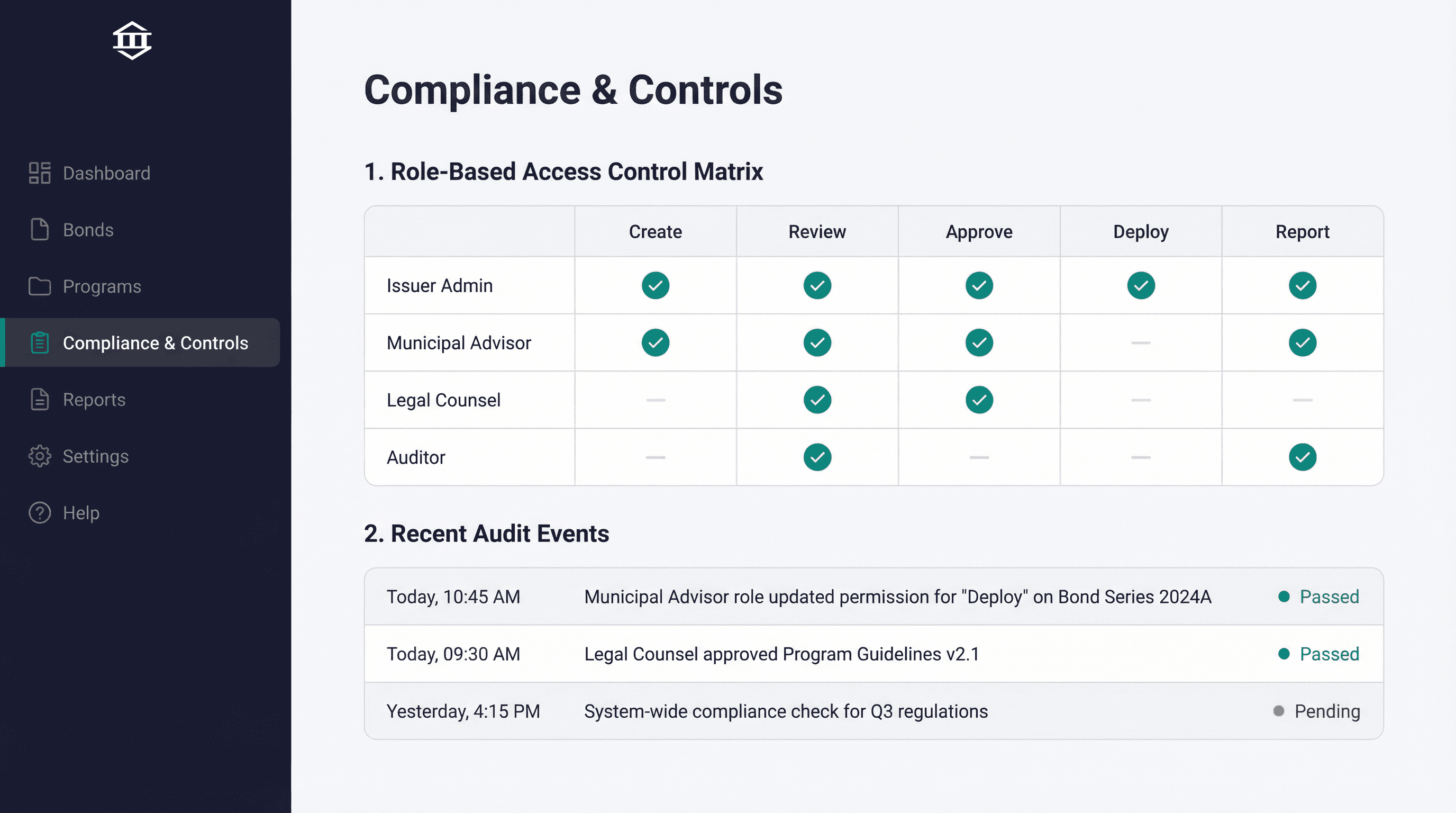Click the Review column header
This screenshot has width=1456, height=813.
coord(817,232)
